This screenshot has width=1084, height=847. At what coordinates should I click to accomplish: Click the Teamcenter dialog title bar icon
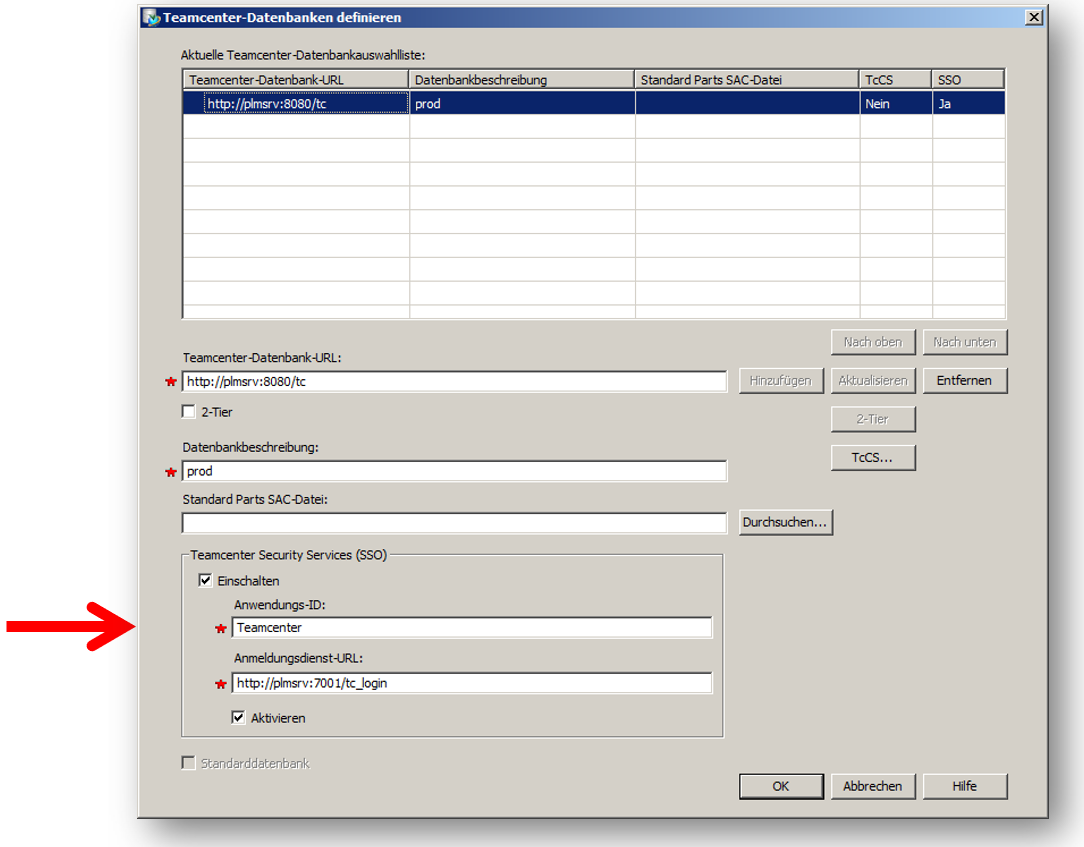[151, 17]
